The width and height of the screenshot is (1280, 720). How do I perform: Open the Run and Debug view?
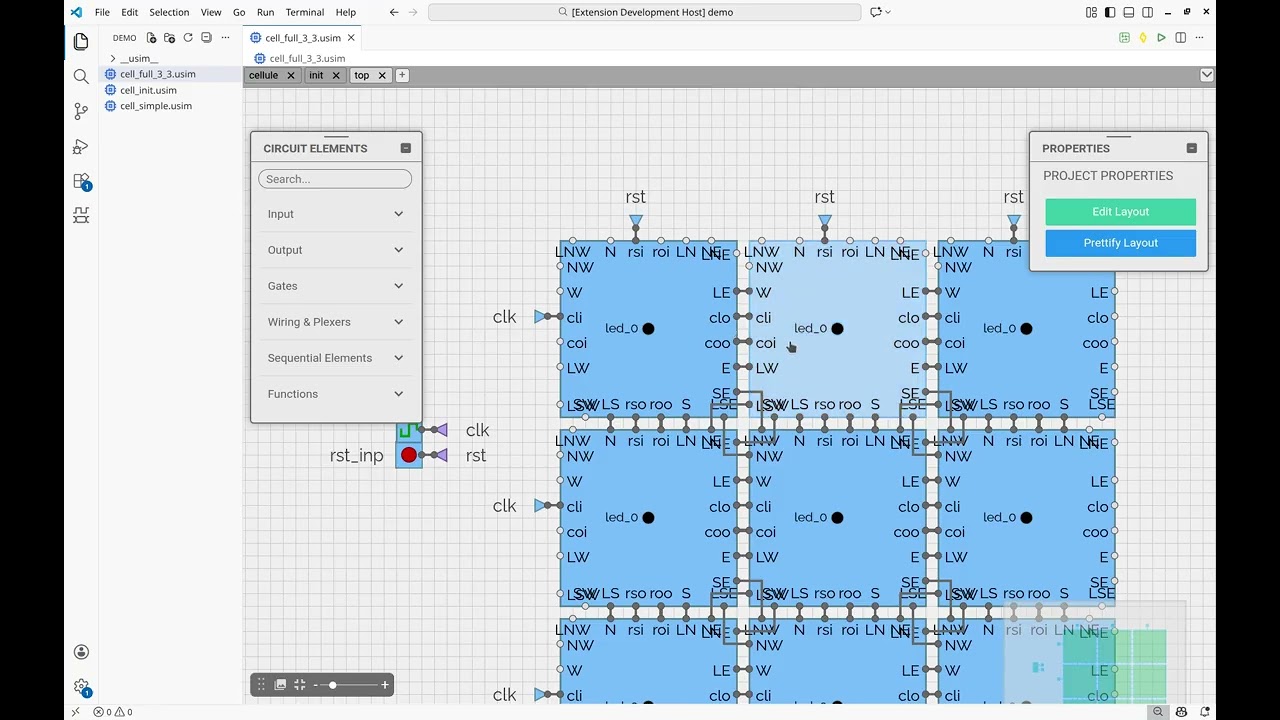(x=81, y=147)
